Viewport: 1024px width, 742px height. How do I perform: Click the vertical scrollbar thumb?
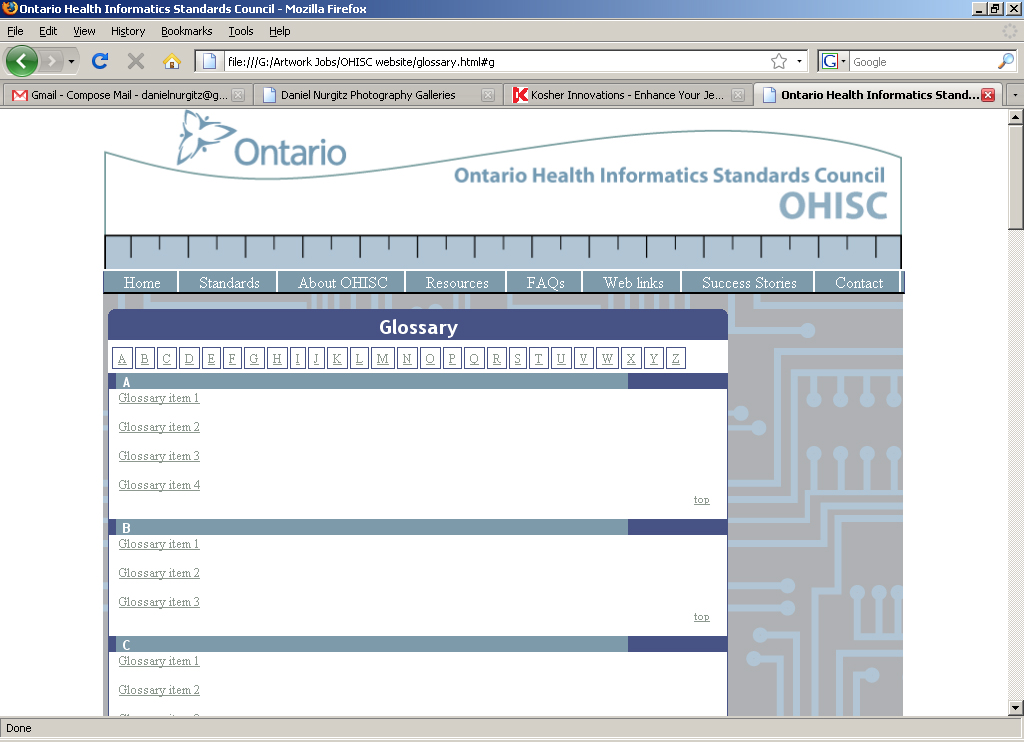click(1016, 177)
